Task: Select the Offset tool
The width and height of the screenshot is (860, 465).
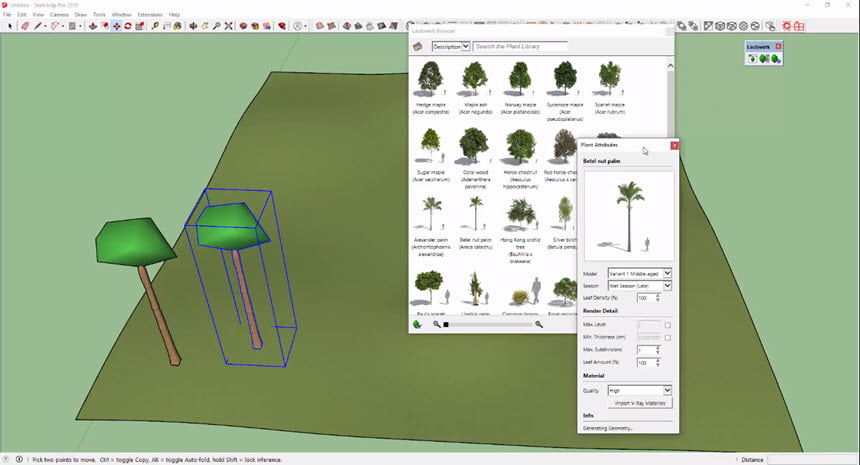Action: pos(104,26)
